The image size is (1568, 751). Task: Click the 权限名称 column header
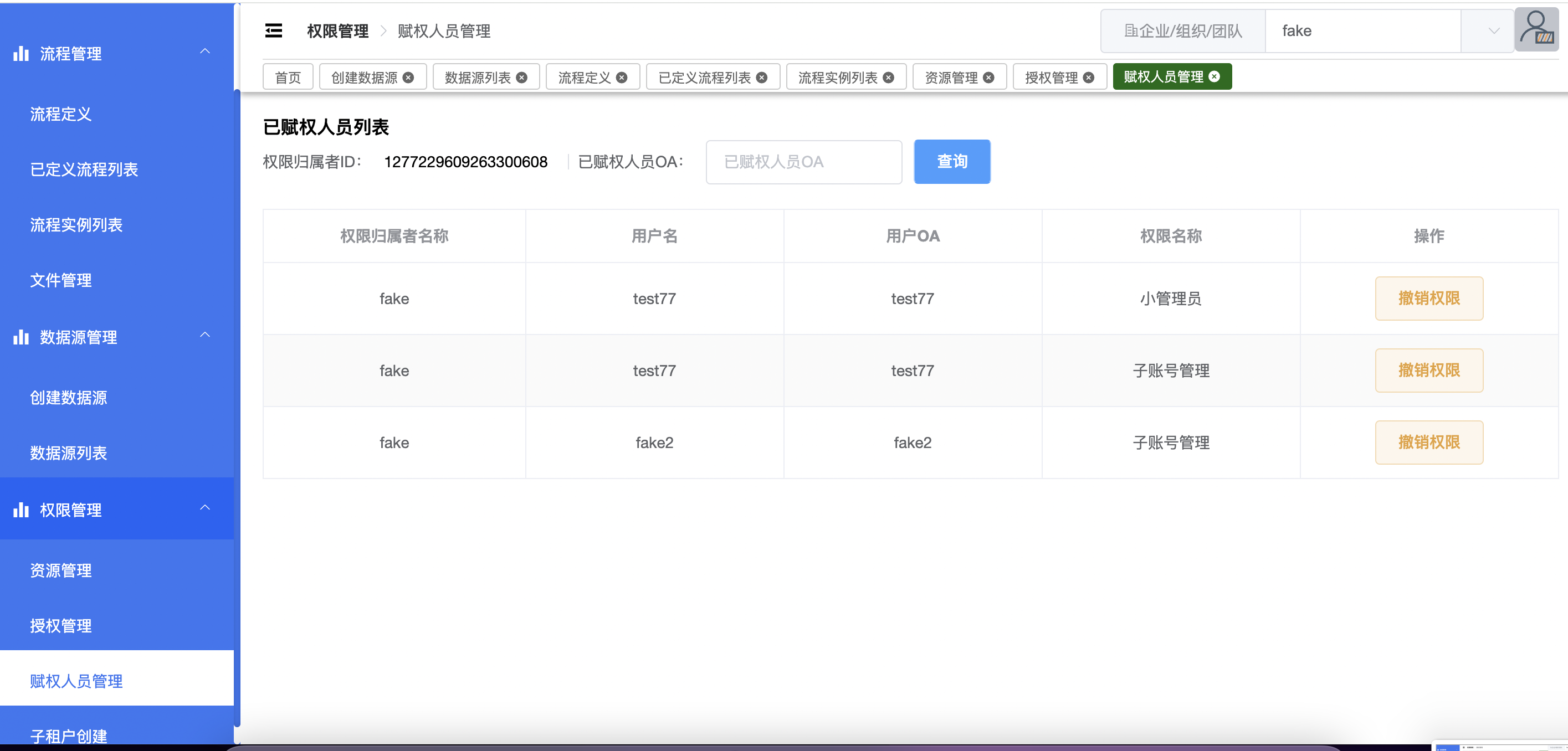(x=1171, y=236)
